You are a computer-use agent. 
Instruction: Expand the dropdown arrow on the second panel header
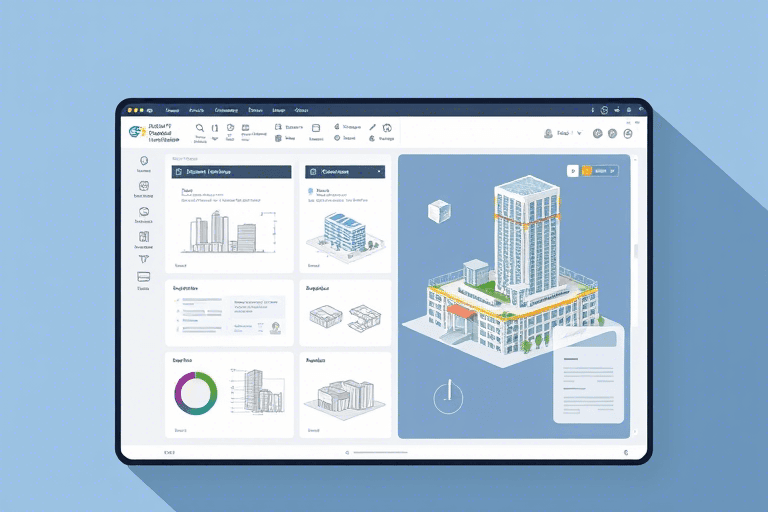point(379,172)
